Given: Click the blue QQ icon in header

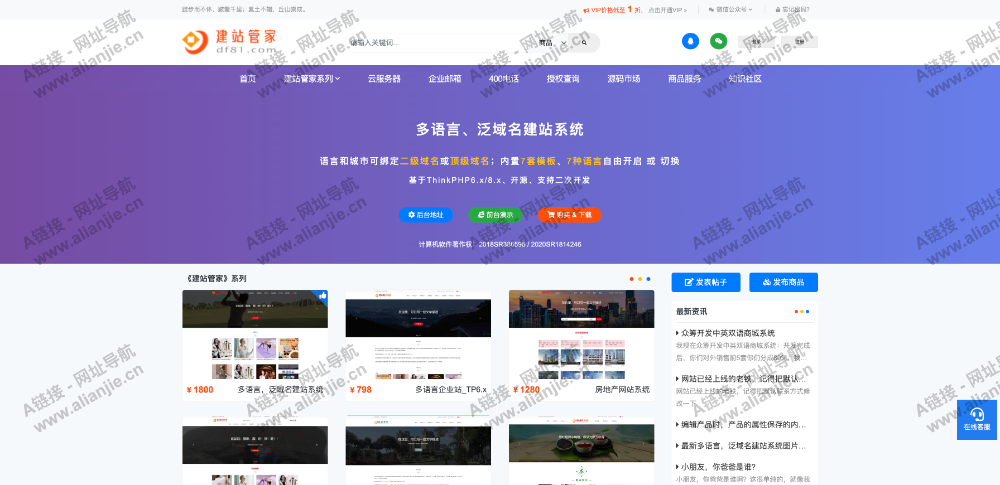Looking at the screenshot, I should [x=690, y=41].
